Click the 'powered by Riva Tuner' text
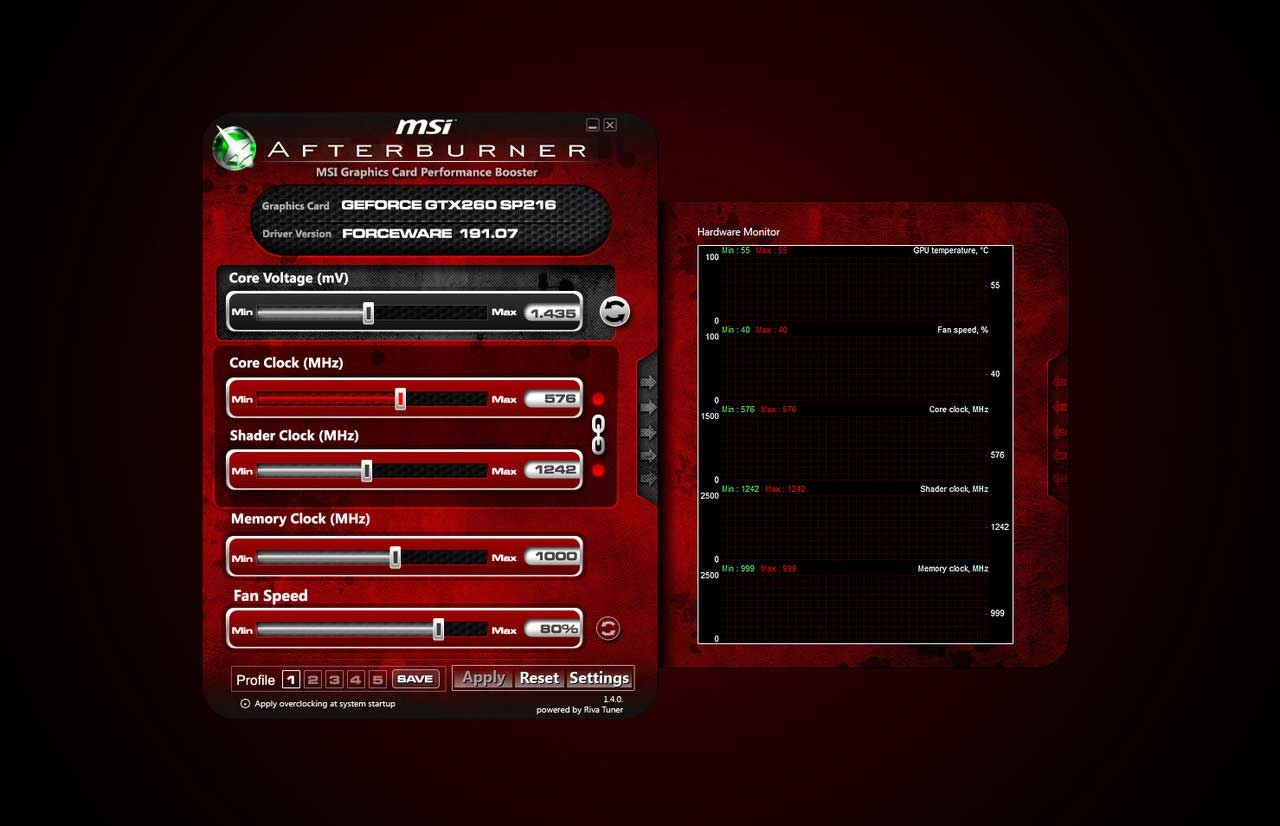 pyautogui.click(x=580, y=710)
